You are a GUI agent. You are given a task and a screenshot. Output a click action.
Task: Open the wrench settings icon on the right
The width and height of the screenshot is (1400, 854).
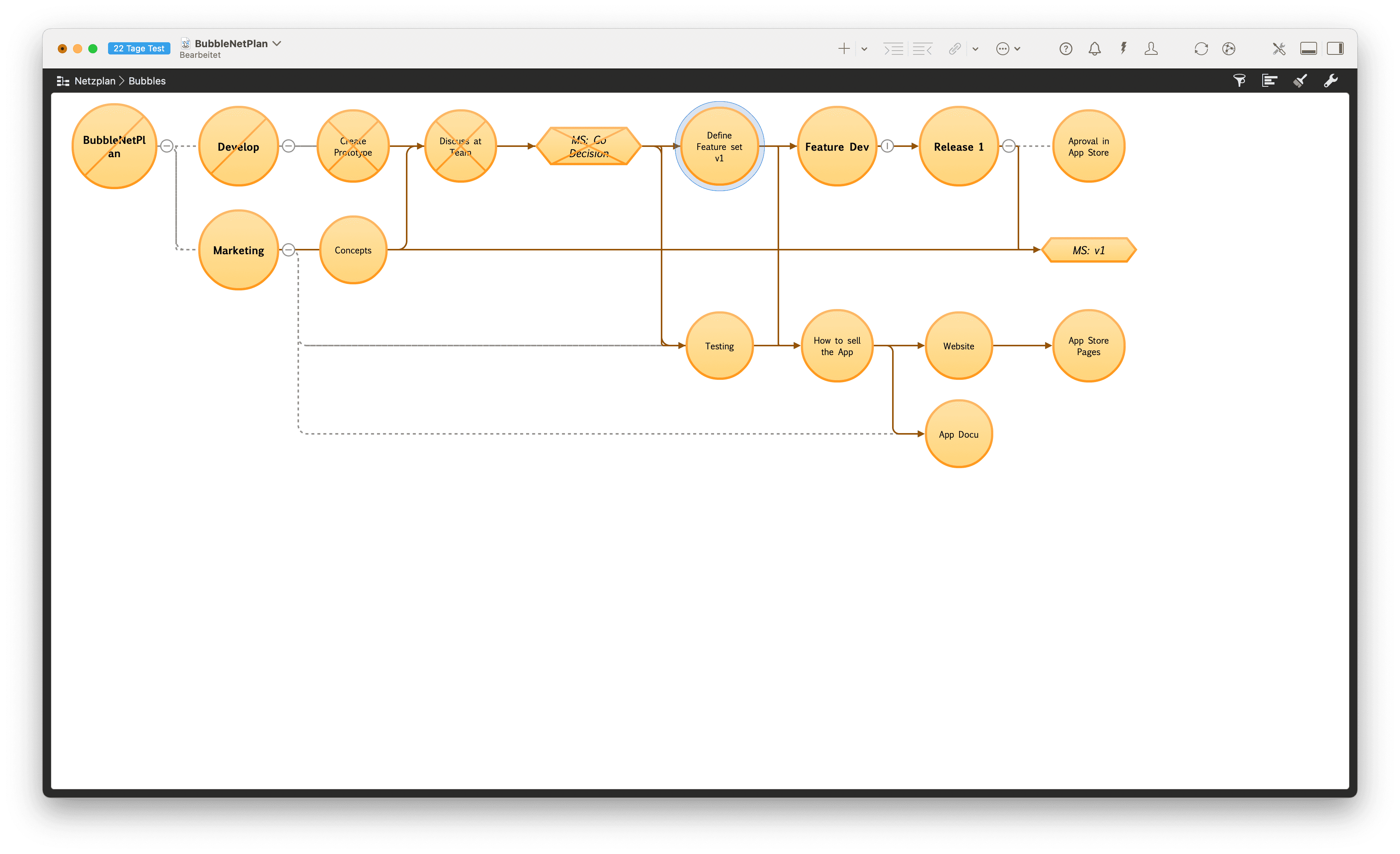point(1331,80)
